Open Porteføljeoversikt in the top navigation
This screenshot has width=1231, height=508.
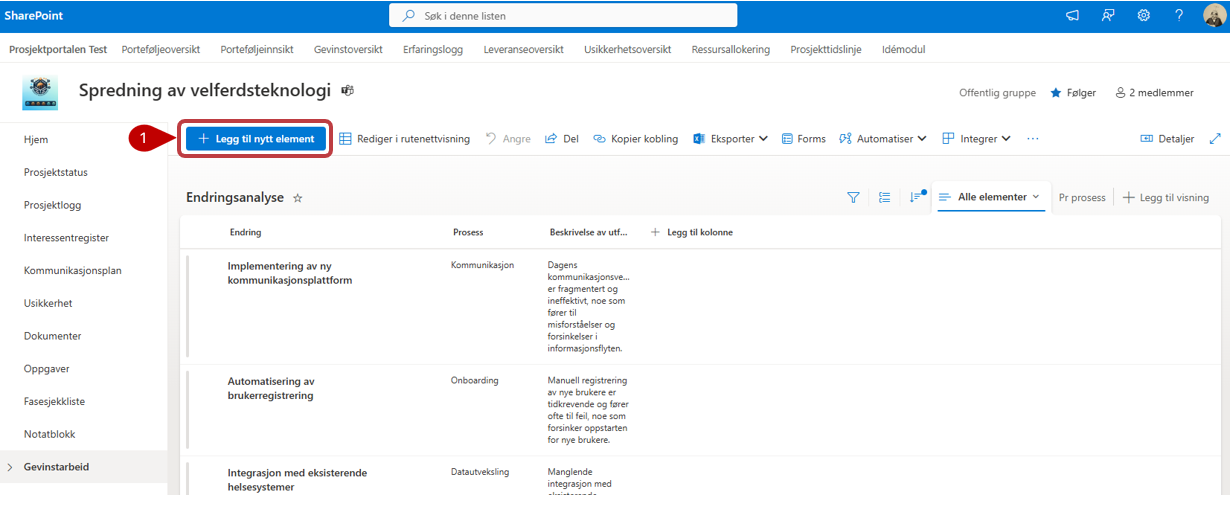161,49
